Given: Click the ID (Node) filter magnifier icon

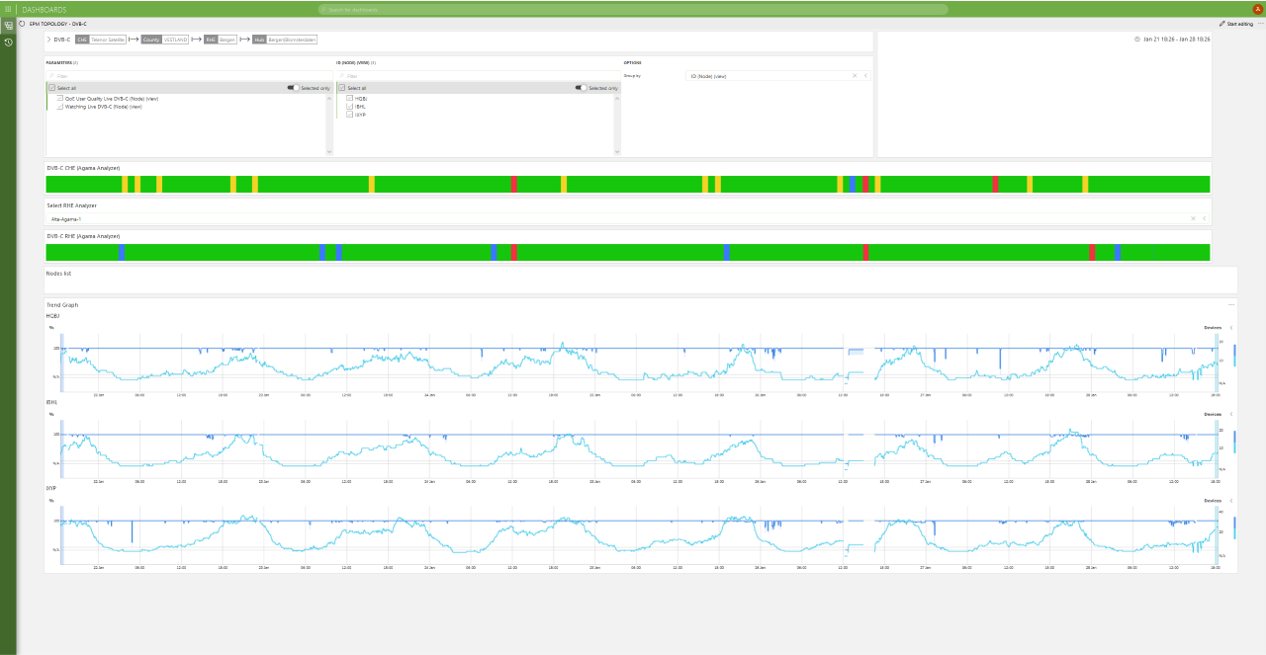Looking at the screenshot, I should point(342,75).
